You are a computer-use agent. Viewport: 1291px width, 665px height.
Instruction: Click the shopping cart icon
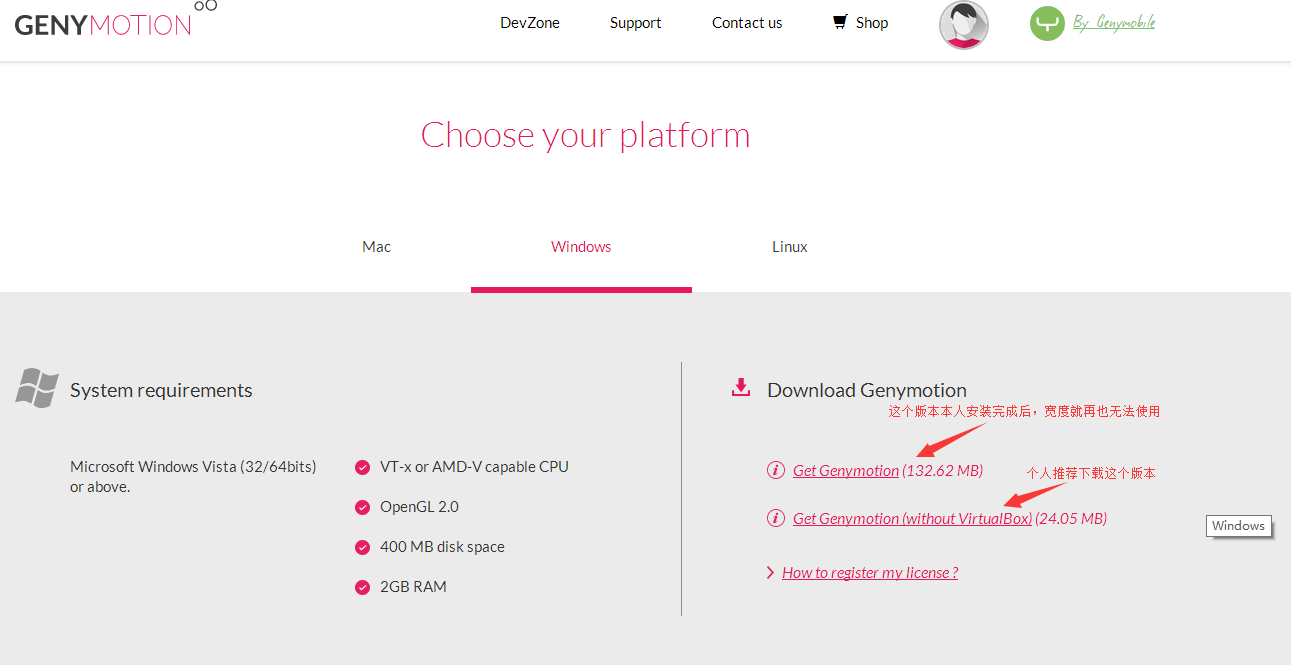[840, 22]
